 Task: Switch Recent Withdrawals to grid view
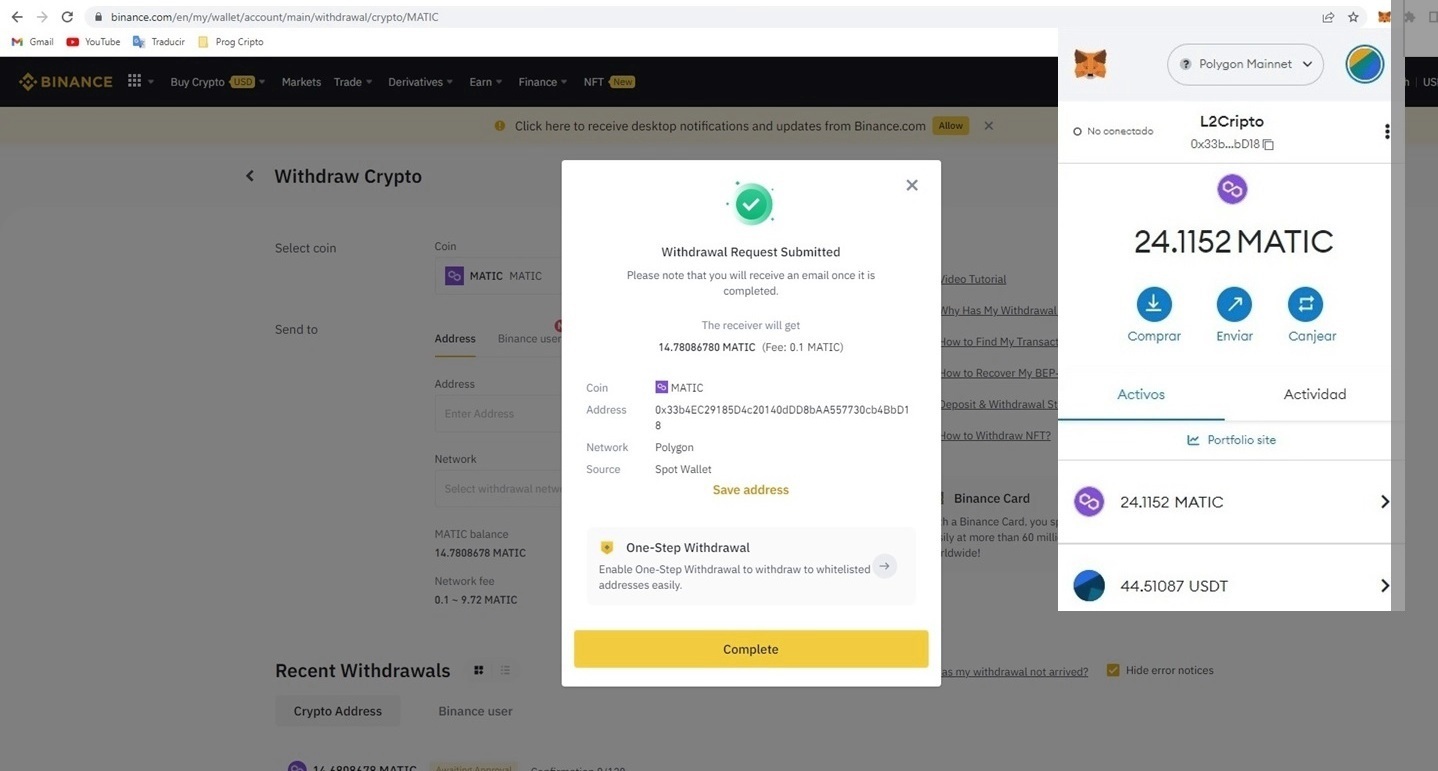479,670
